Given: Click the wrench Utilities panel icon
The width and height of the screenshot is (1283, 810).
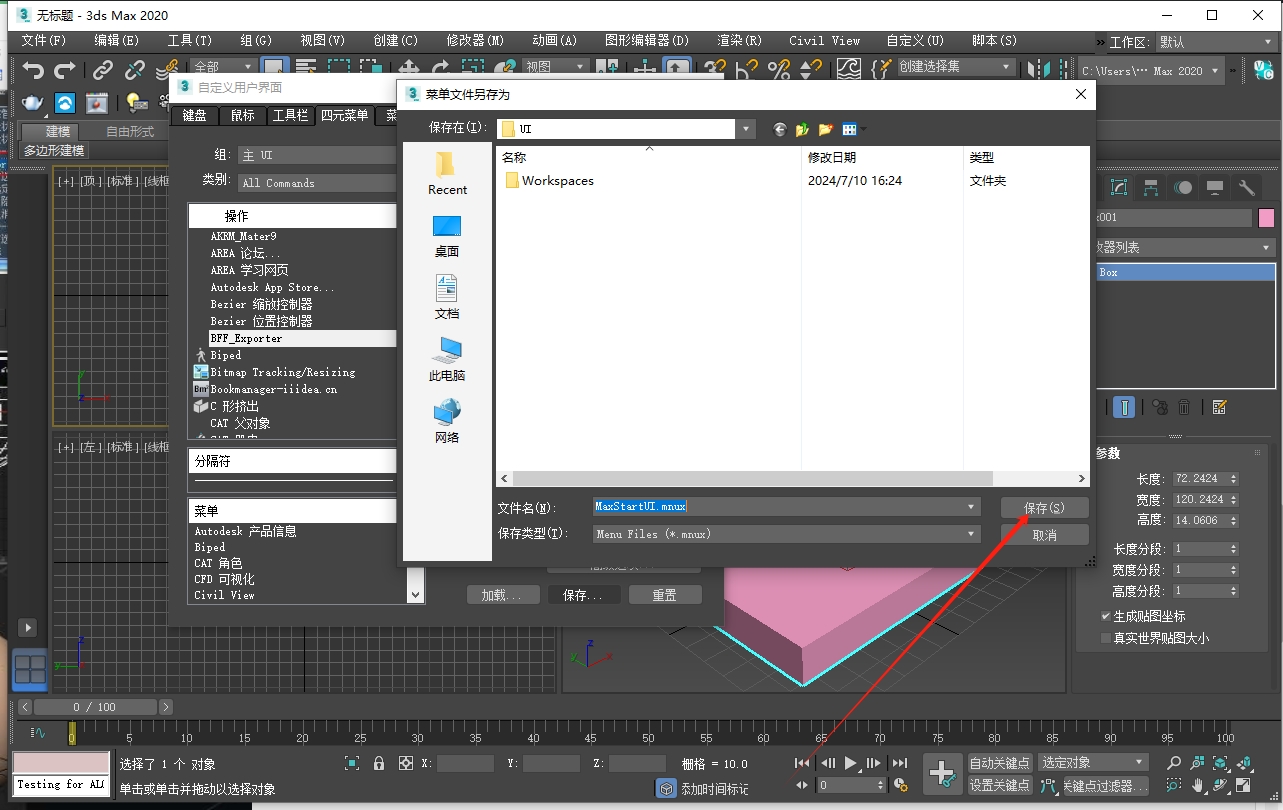Looking at the screenshot, I should point(1246,187).
